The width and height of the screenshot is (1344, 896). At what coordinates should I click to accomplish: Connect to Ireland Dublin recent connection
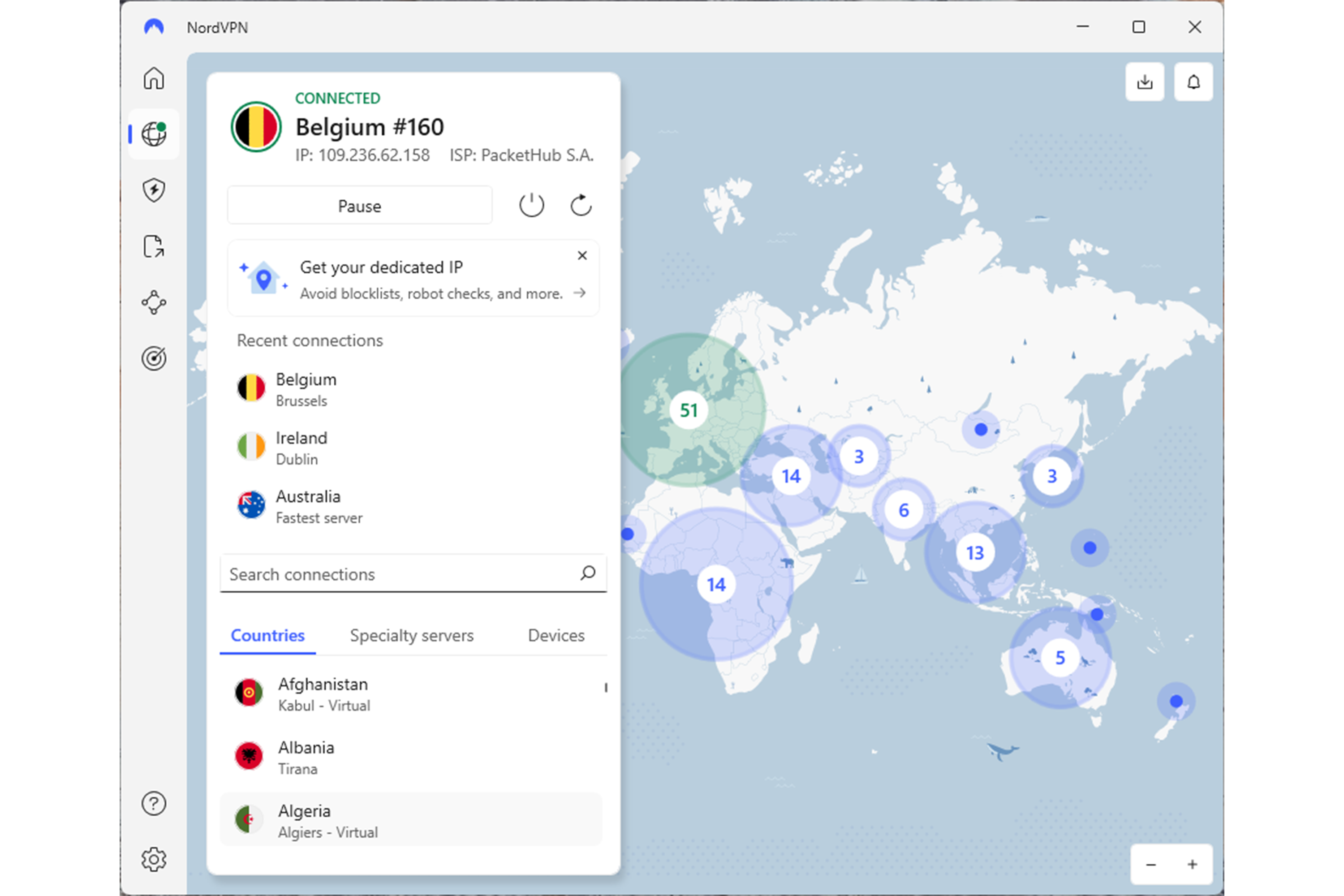pyautogui.click(x=301, y=448)
